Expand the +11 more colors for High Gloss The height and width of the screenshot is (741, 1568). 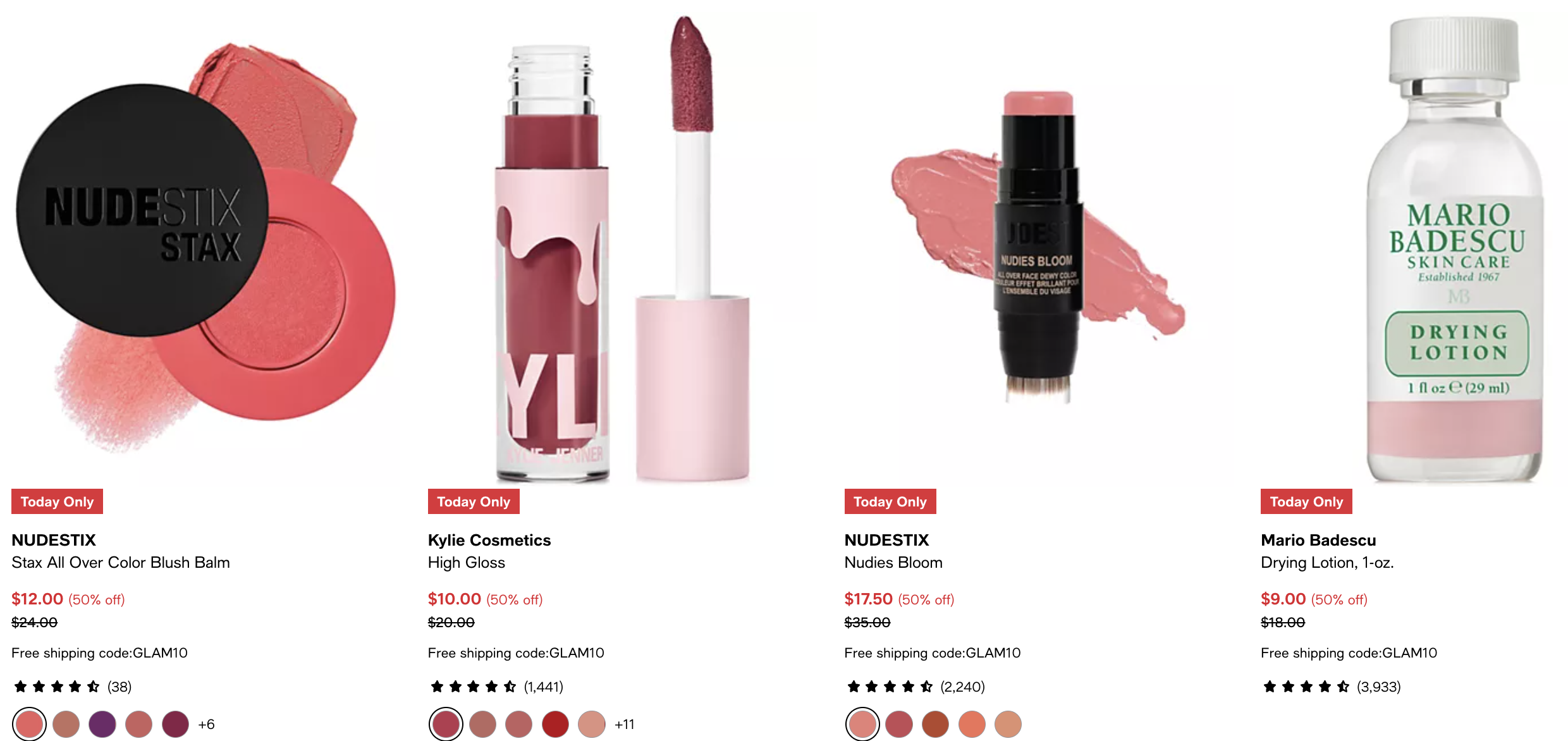[624, 725]
